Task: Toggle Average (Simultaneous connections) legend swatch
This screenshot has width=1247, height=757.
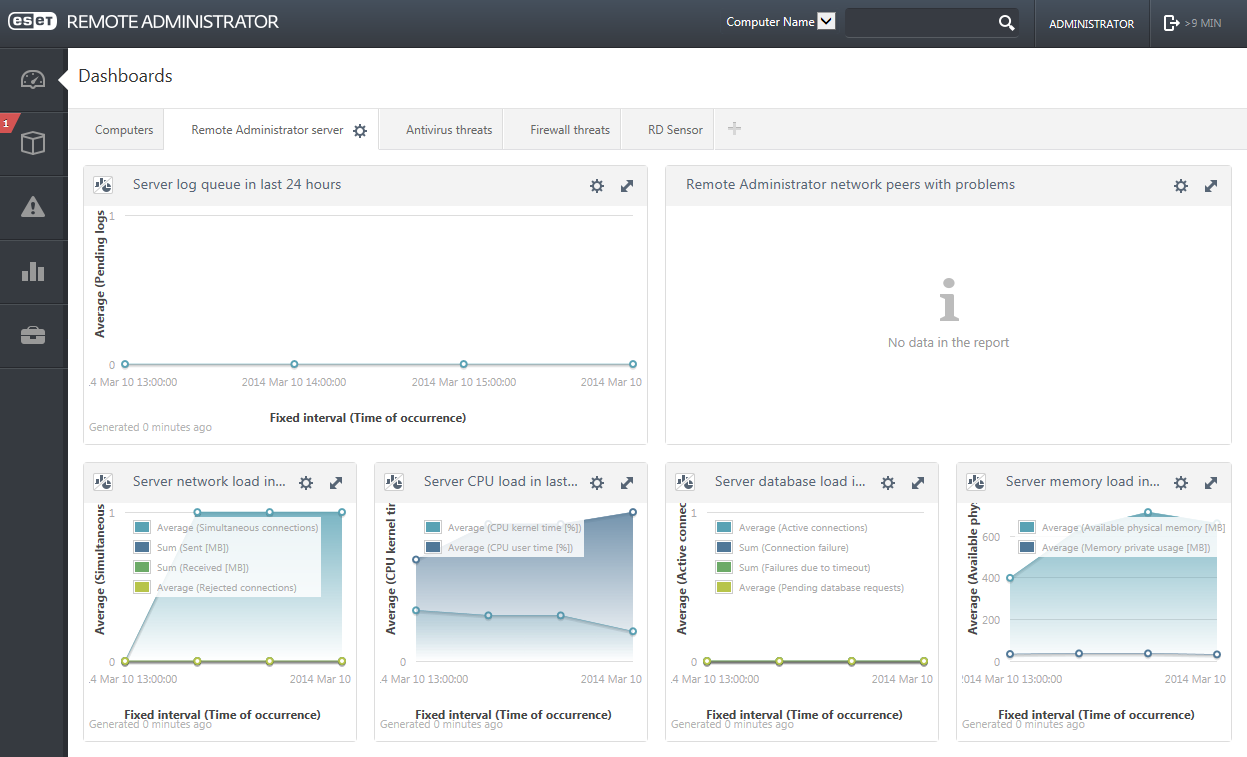Action: click(x=141, y=527)
